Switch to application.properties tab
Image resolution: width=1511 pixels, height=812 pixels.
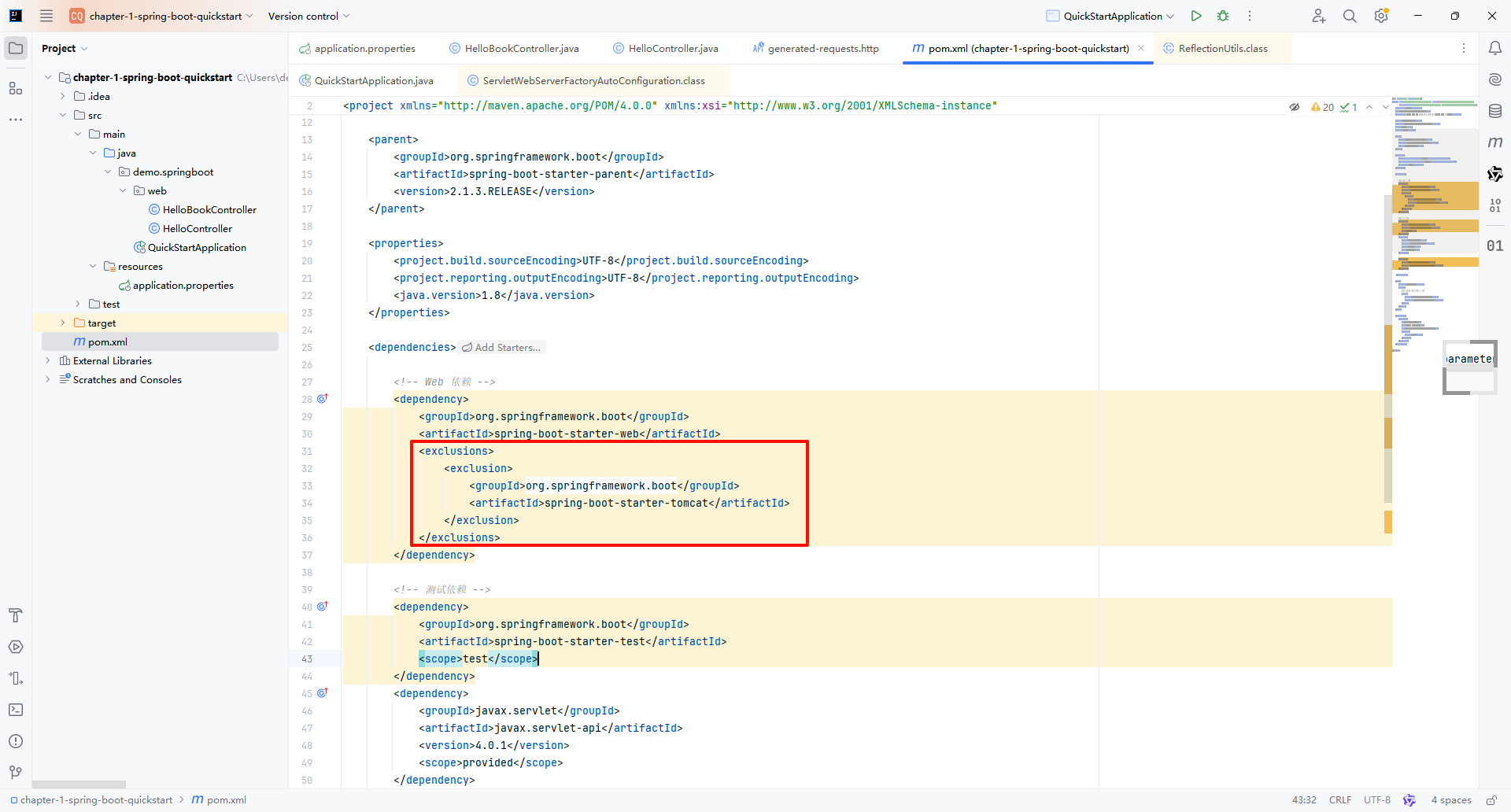pos(357,48)
